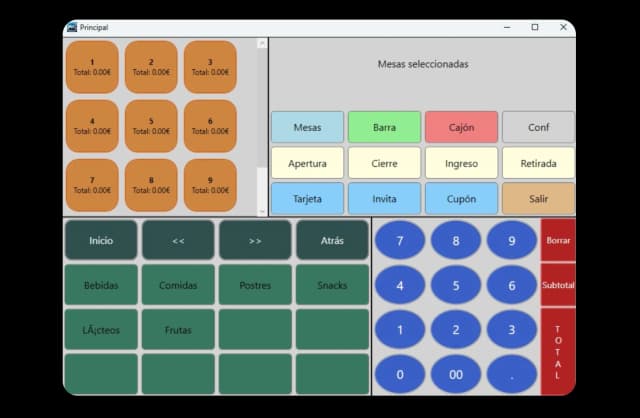This screenshot has height=418, width=640.
Task: Open the Cajón cash drawer
Action: (461, 127)
